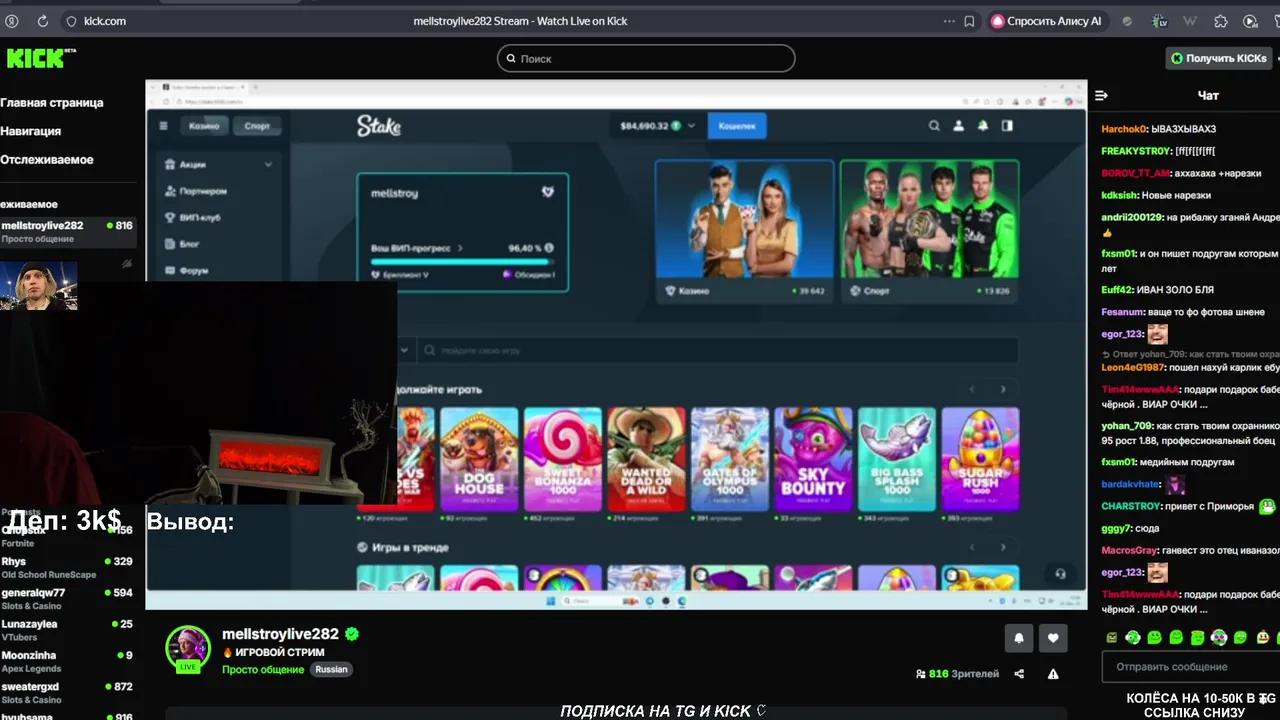Launch Gates of Olympus 1000
This screenshot has width=1280, height=720.
coord(730,460)
